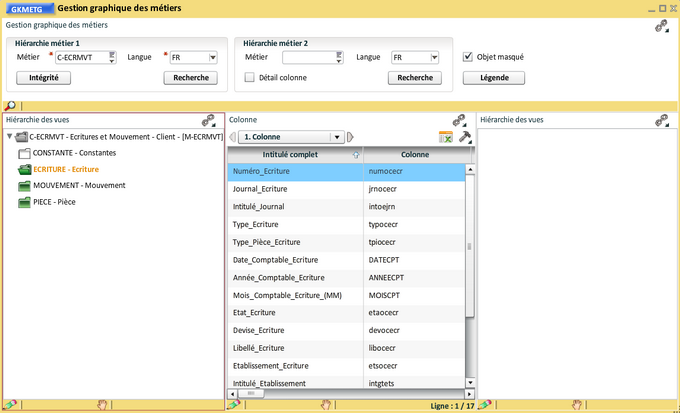Click the chain link icon in Colonne panel

point(460,120)
